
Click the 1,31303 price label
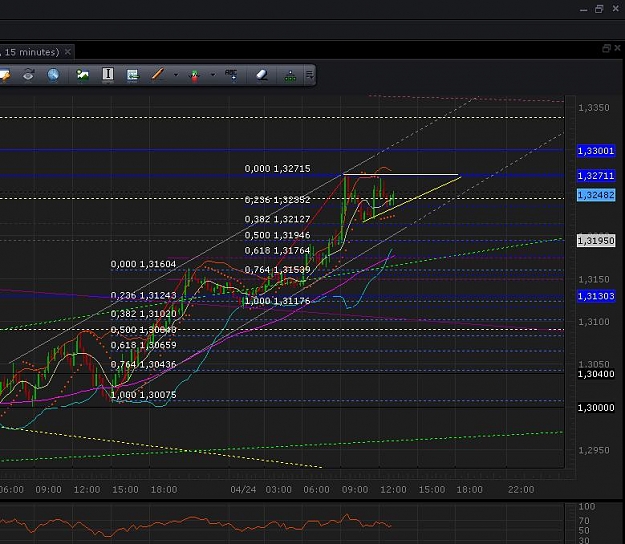click(x=596, y=296)
